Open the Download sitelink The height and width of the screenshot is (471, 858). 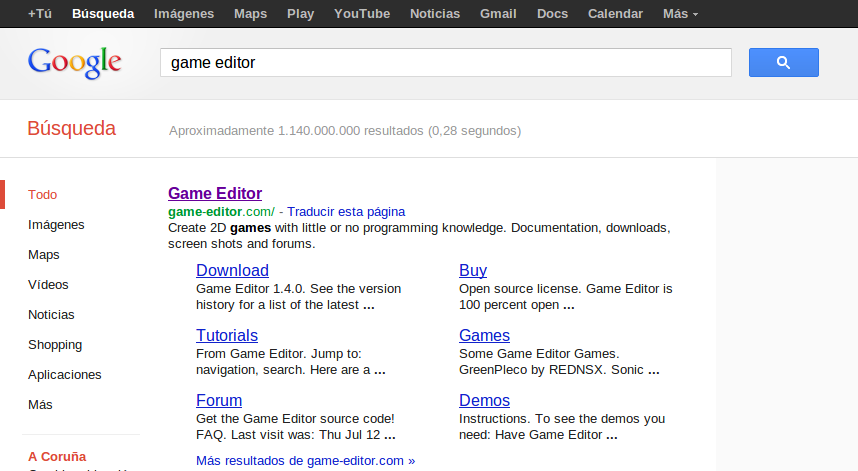coord(232,270)
